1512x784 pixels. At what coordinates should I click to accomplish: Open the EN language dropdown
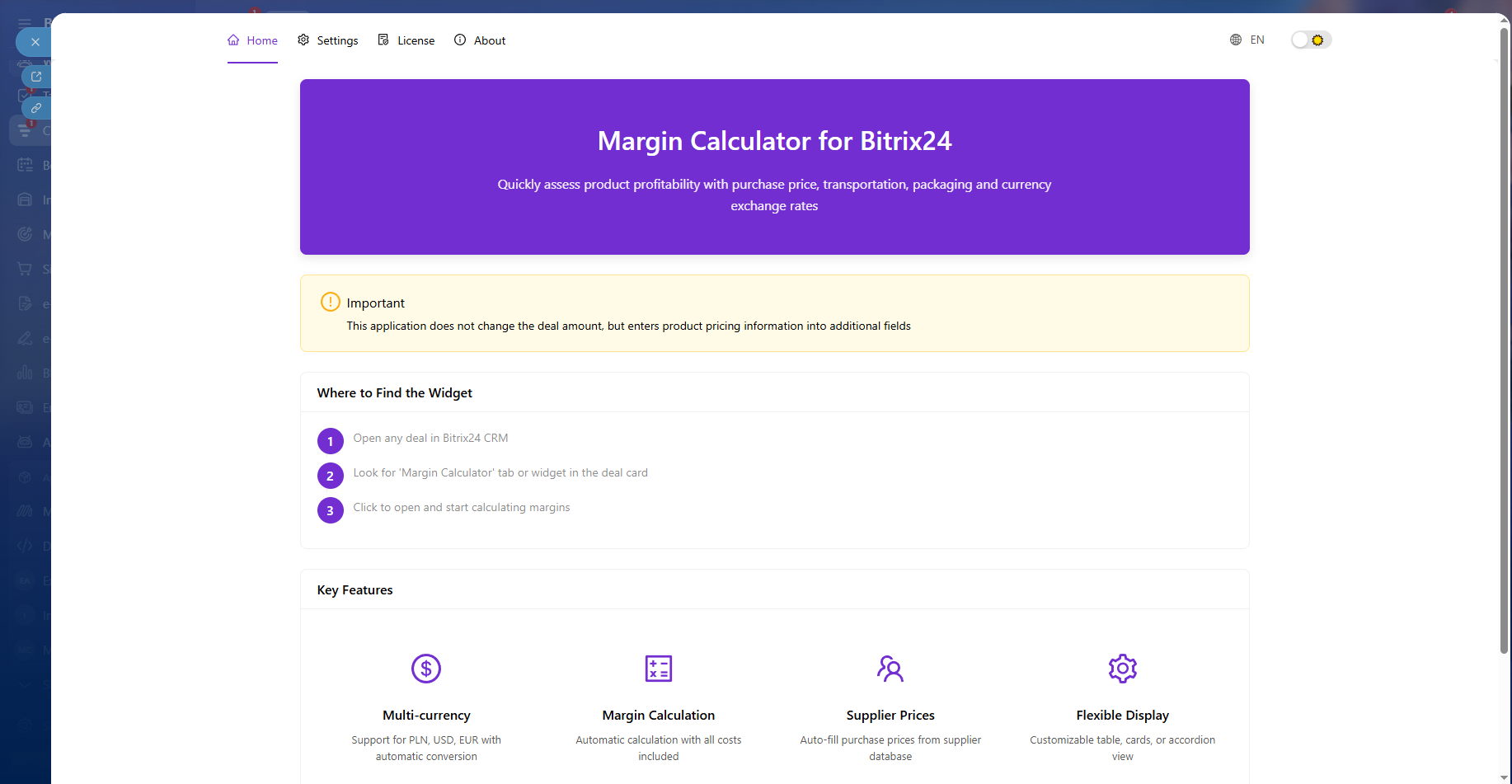pos(1256,40)
